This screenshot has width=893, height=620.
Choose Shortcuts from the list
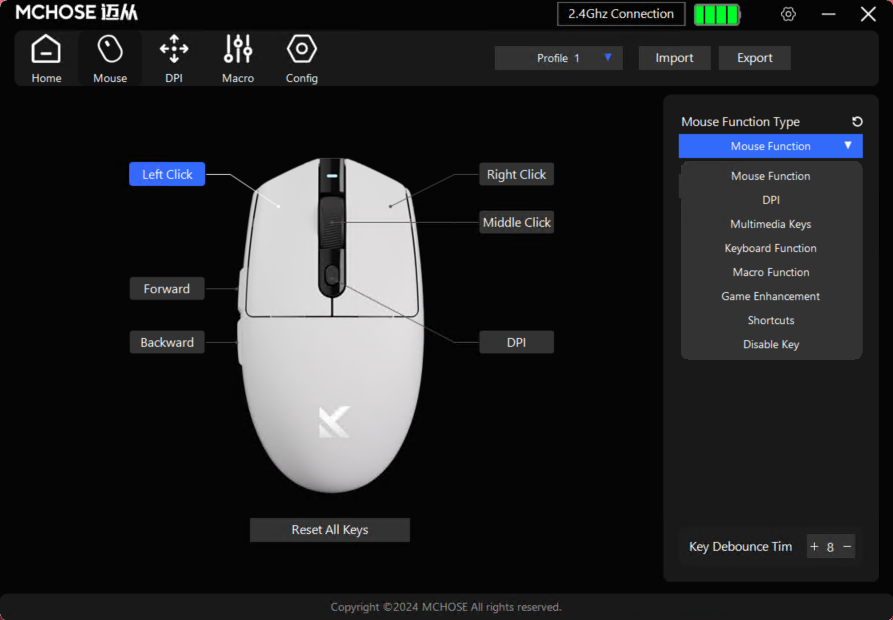[x=771, y=320]
